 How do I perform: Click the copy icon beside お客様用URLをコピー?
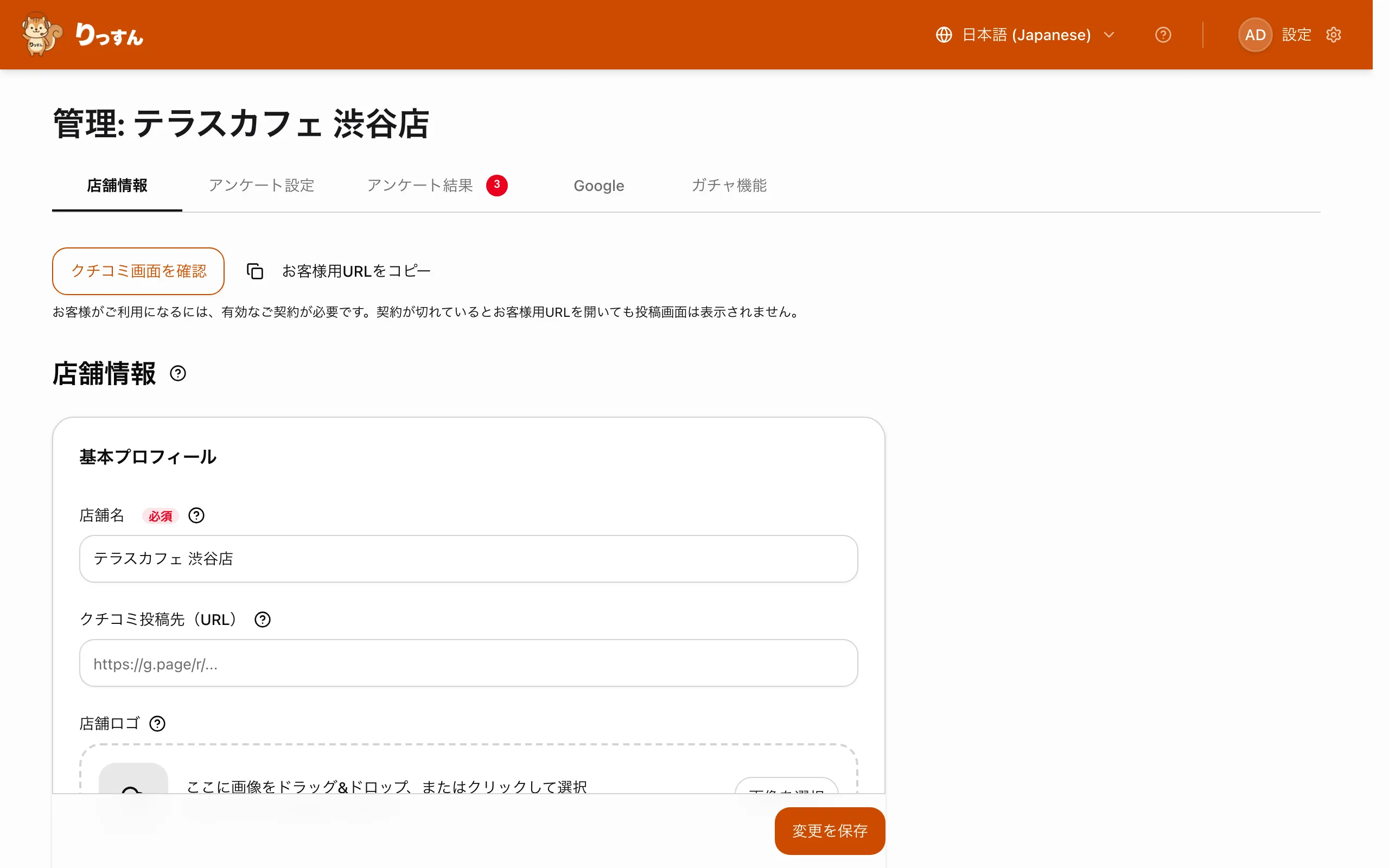tap(255, 271)
